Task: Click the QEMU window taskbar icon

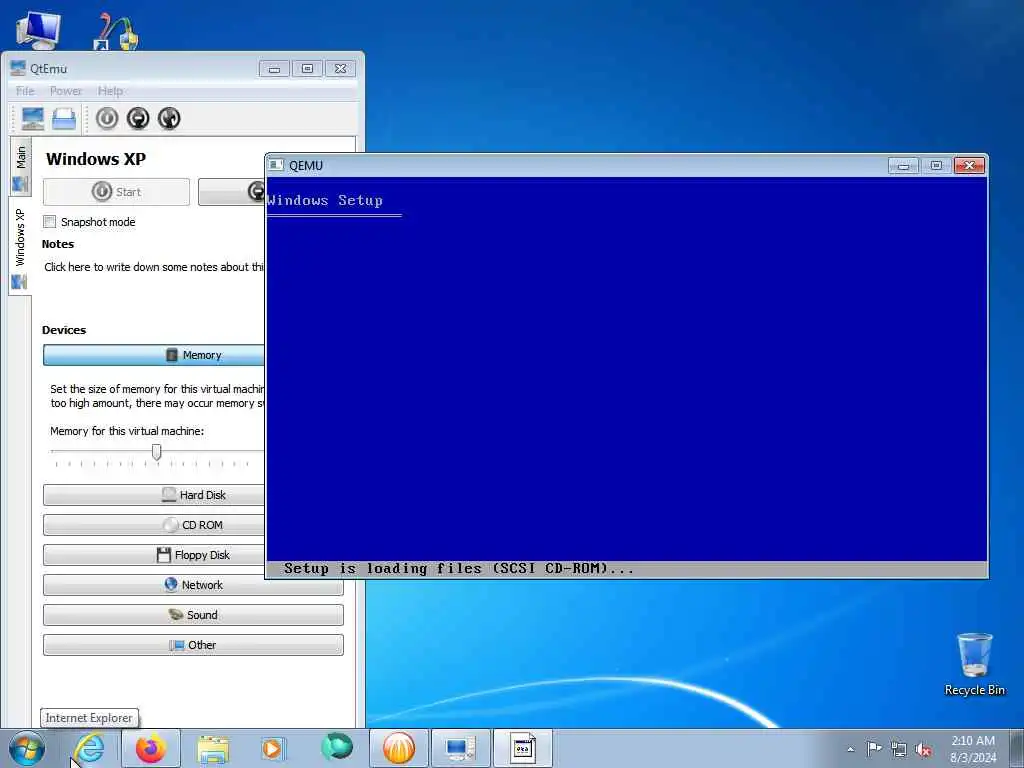Action: [522, 748]
